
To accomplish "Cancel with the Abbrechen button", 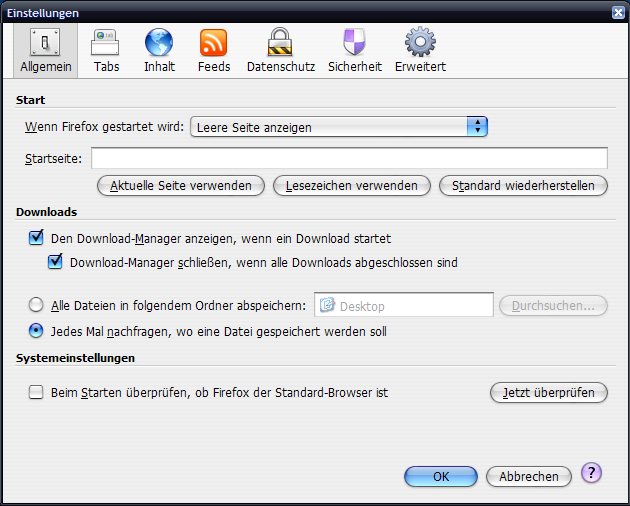I will click(529, 477).
